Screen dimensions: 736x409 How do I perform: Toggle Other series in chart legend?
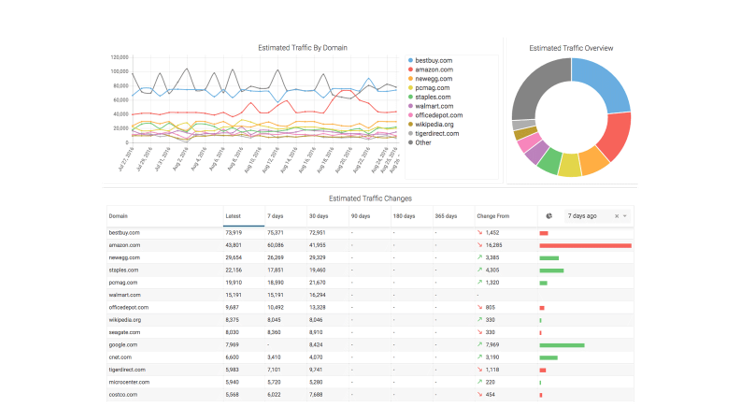[x=419, y=143]
